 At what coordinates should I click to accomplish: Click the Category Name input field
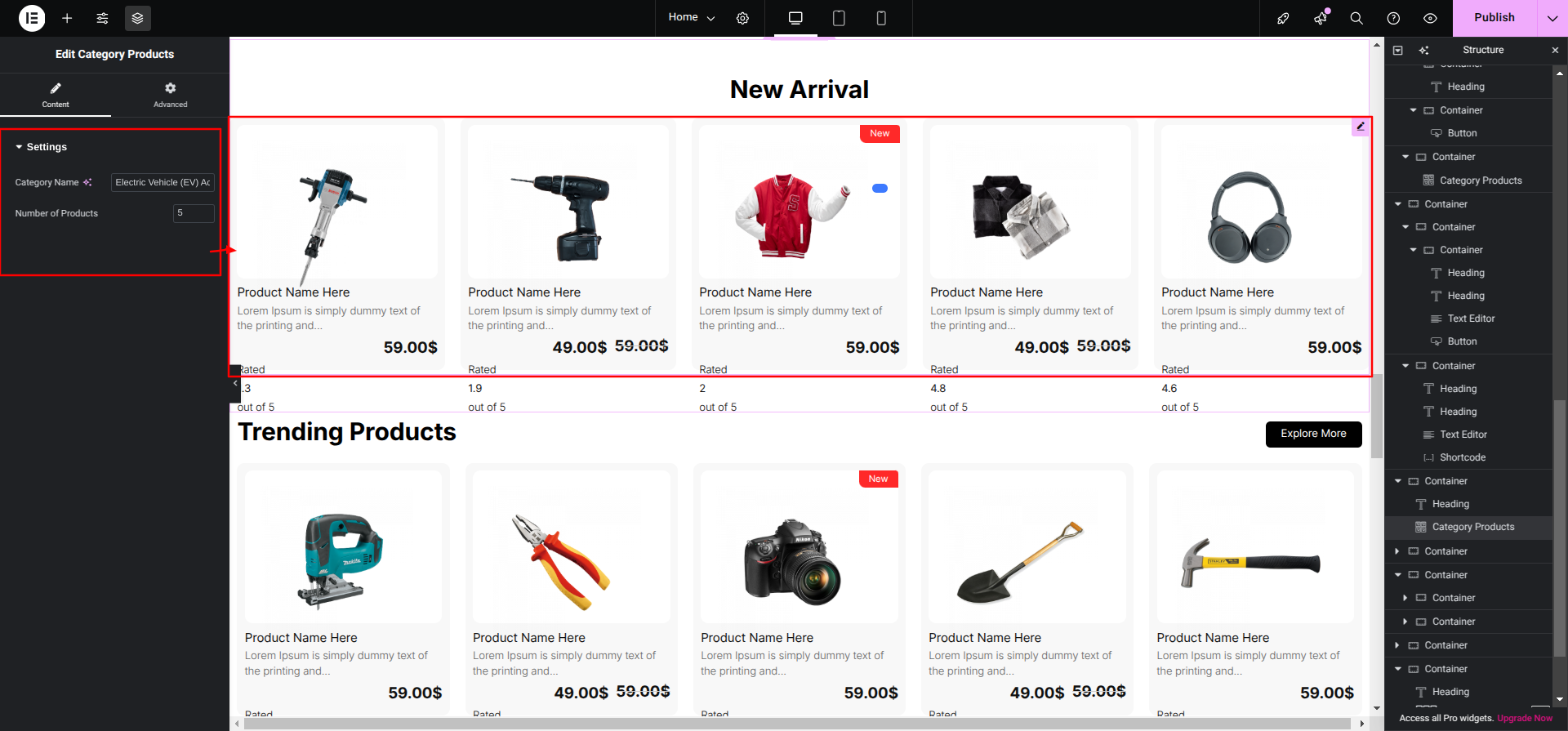pos(163,182)
